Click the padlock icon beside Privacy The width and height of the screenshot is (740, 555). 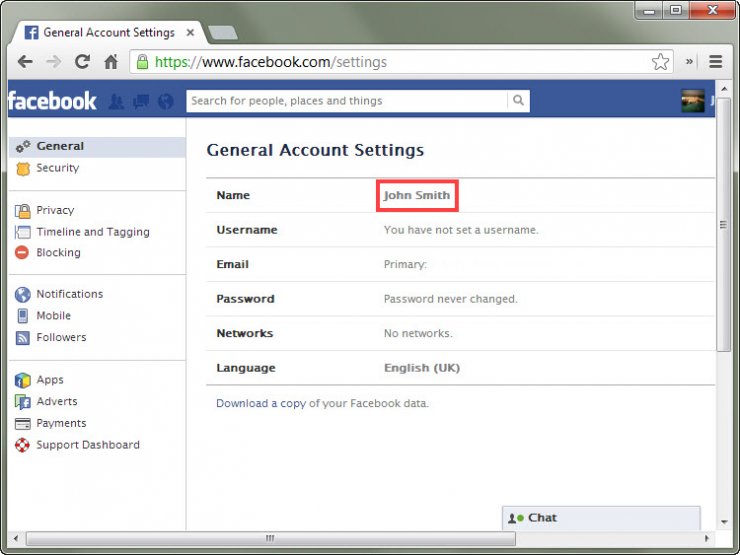[x=22, y=210]
